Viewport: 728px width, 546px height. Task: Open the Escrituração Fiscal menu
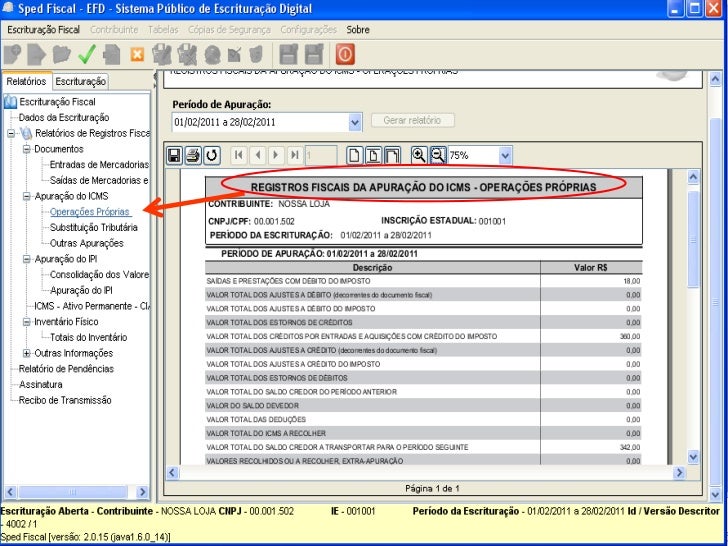(x=44, y=30)
